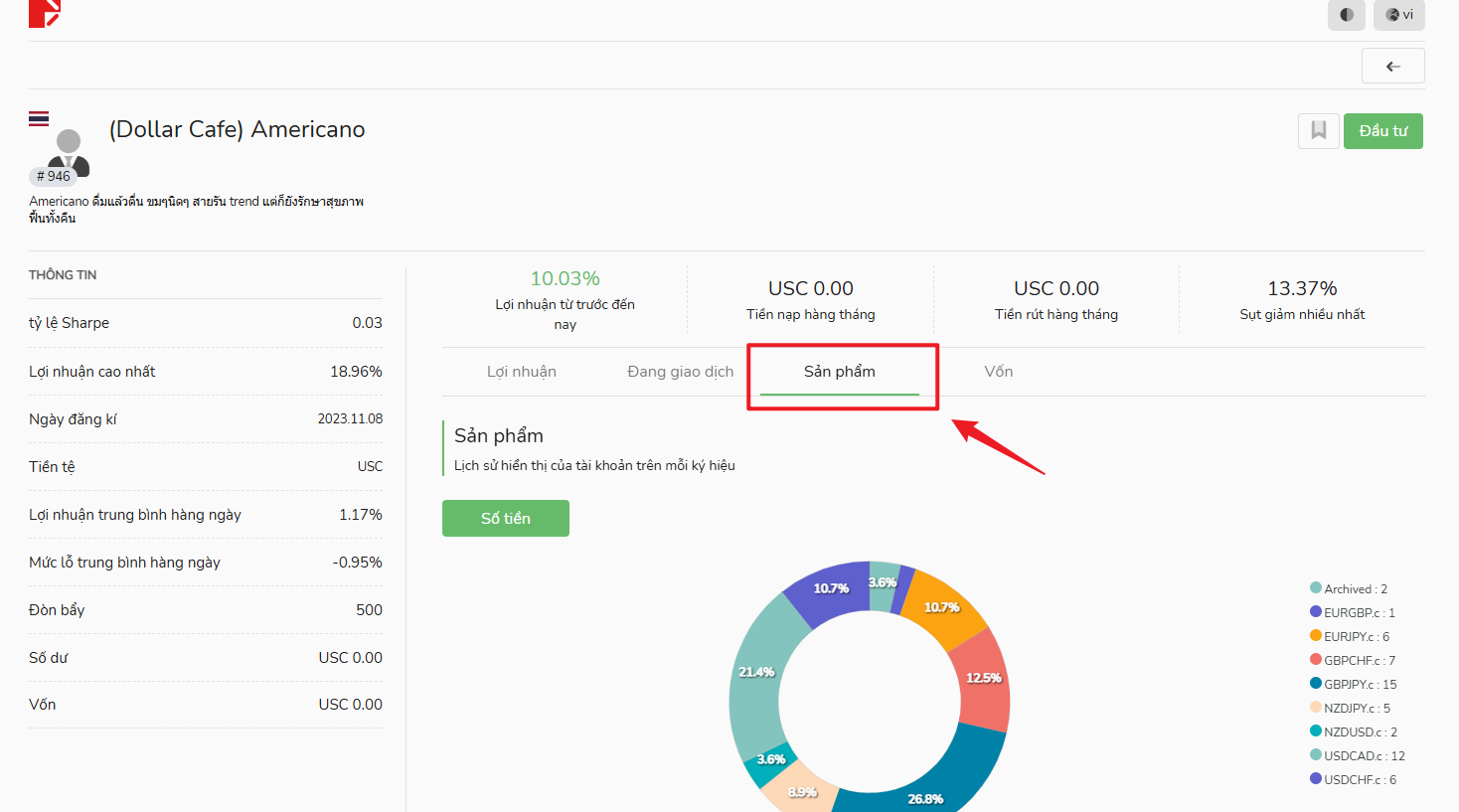Open the vi language selector

(x=1399, y=15)
